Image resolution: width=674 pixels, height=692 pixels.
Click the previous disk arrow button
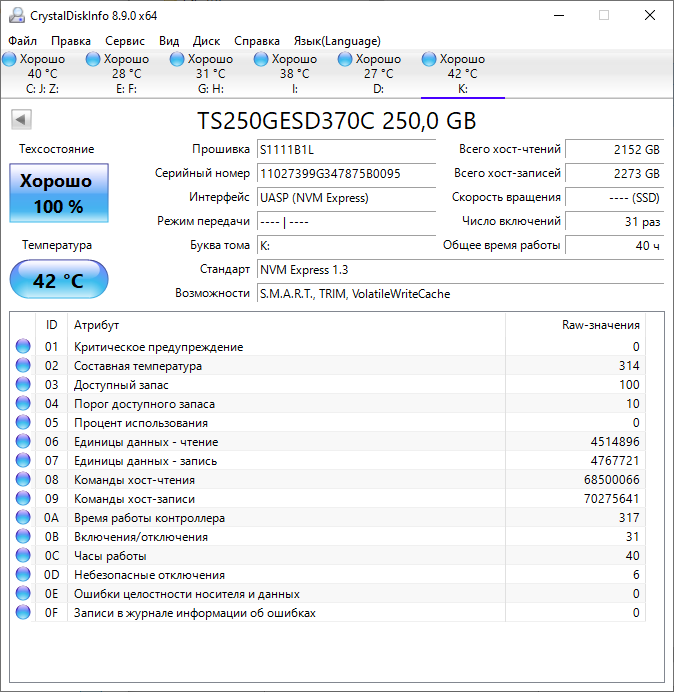21,119
